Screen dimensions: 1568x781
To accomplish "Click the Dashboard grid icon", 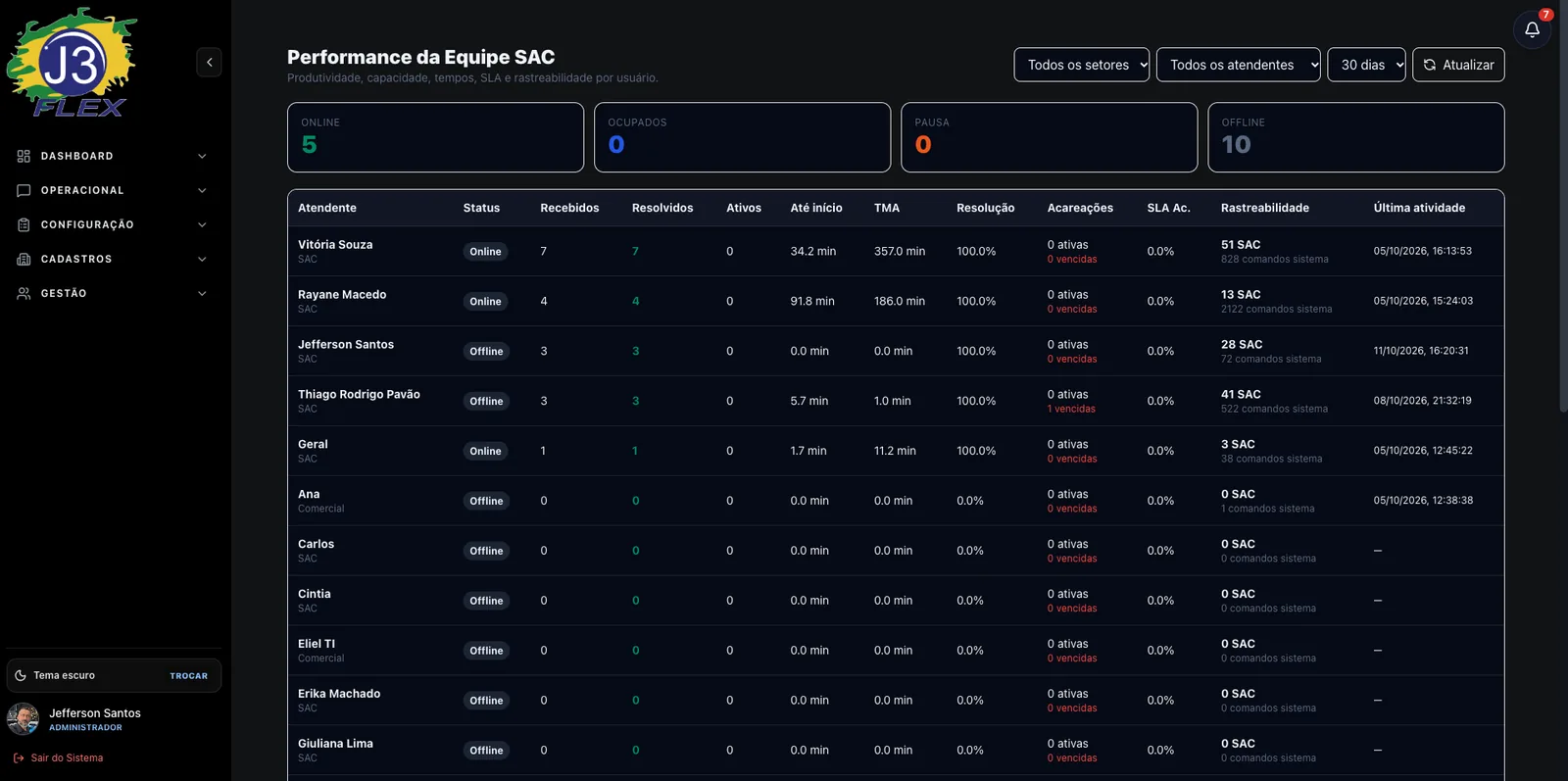I will coord(24,156).
